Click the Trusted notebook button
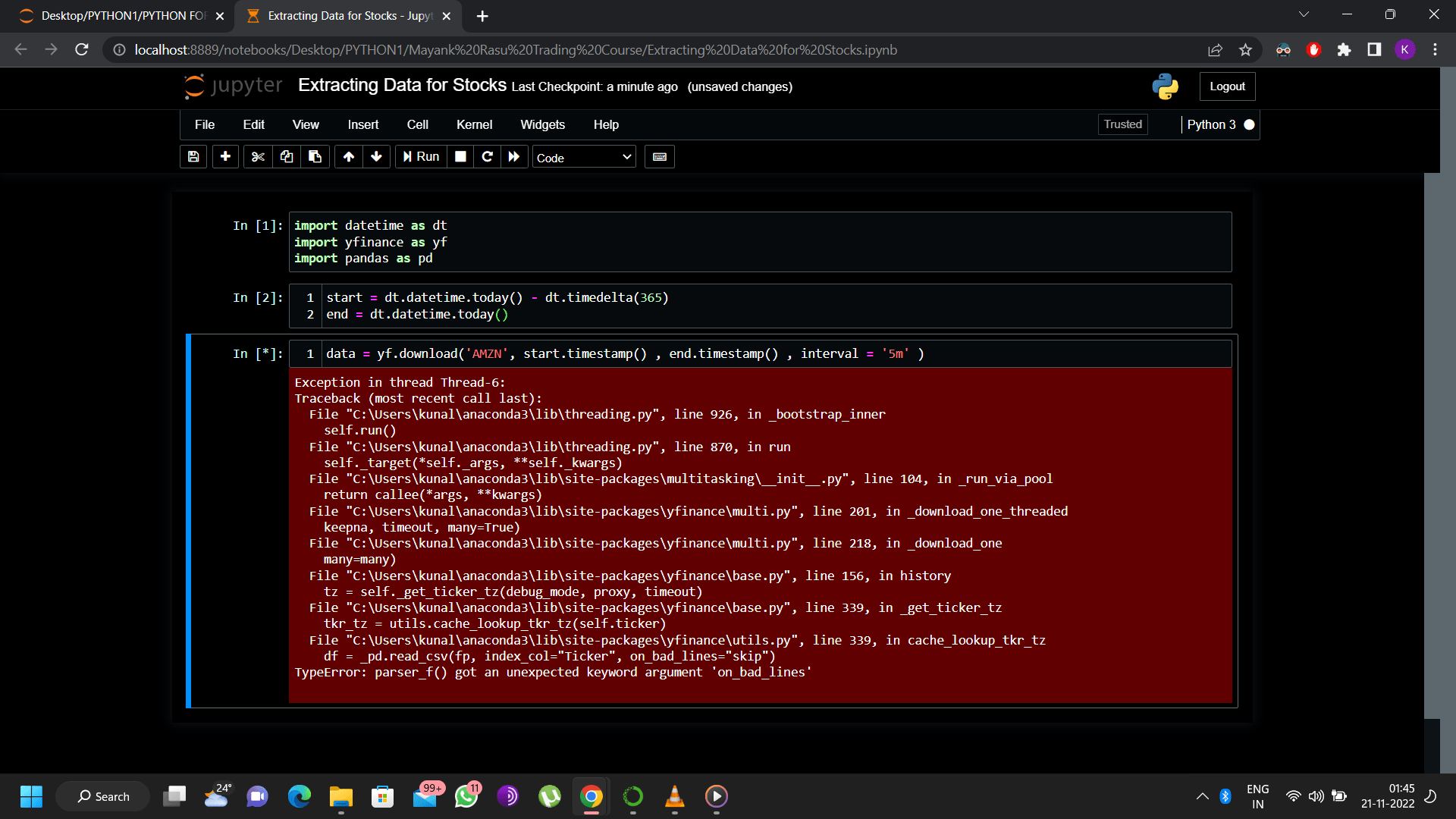The image size is (1456, 819). tap(1122, 124)
